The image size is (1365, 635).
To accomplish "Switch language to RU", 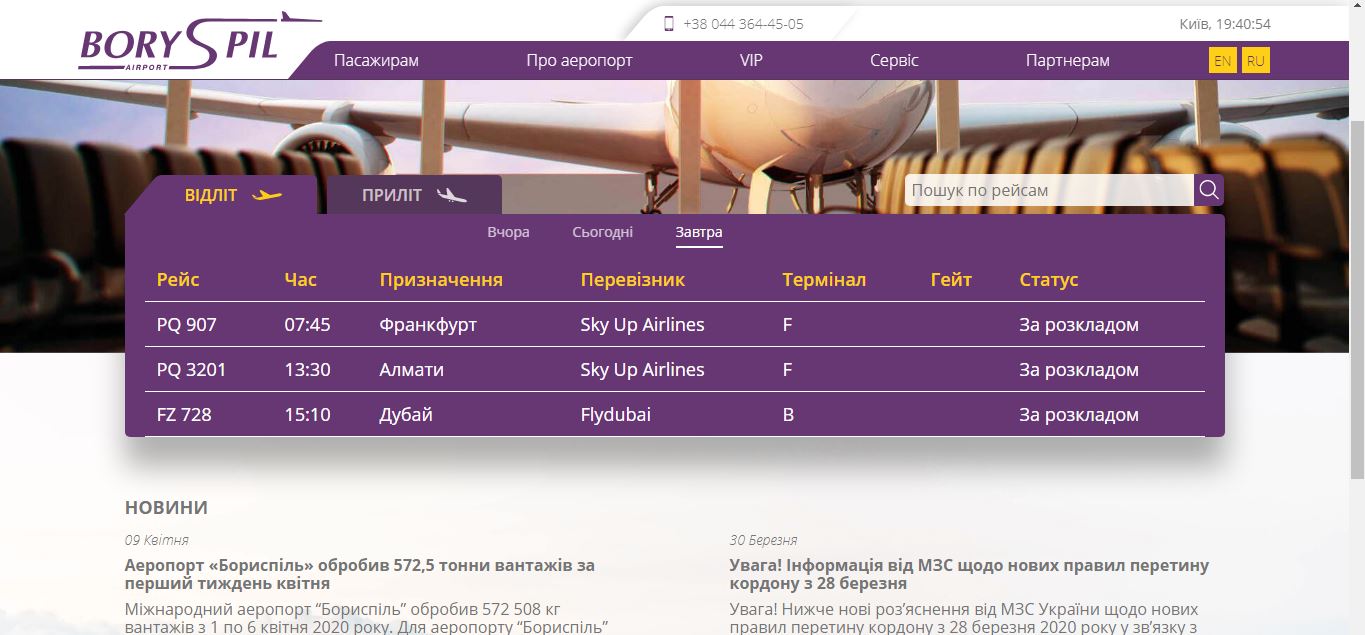I will [x=1256, y=61].
